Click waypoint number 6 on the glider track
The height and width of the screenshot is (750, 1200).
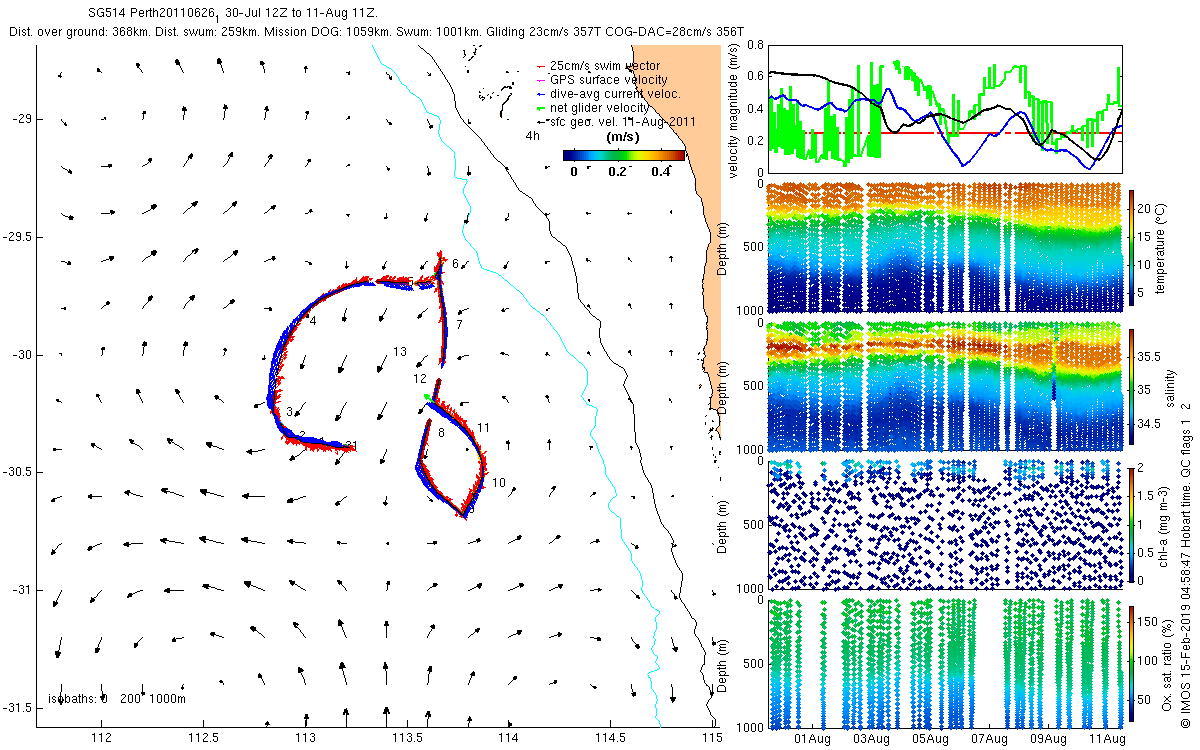455,264
